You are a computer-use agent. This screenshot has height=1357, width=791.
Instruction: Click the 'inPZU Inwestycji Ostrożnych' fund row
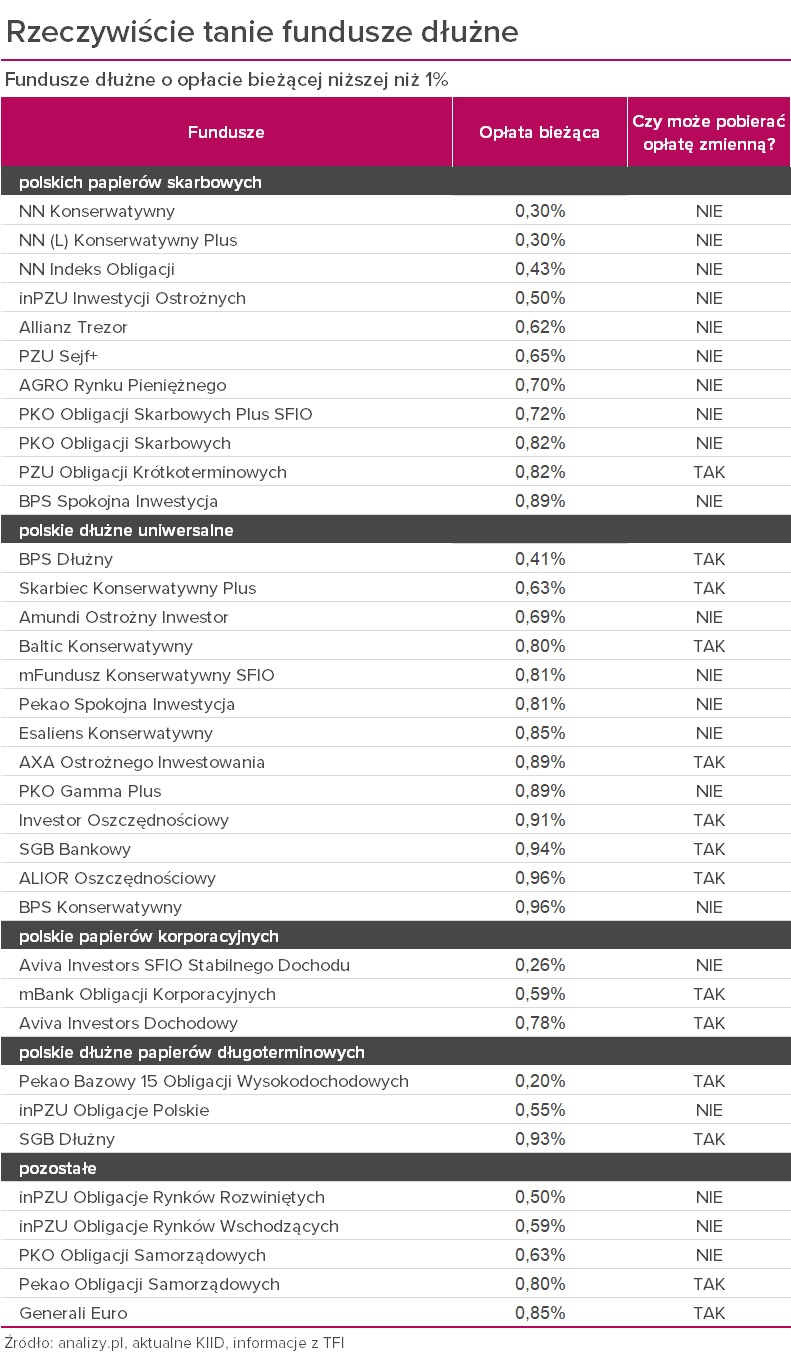coord(132,298)
